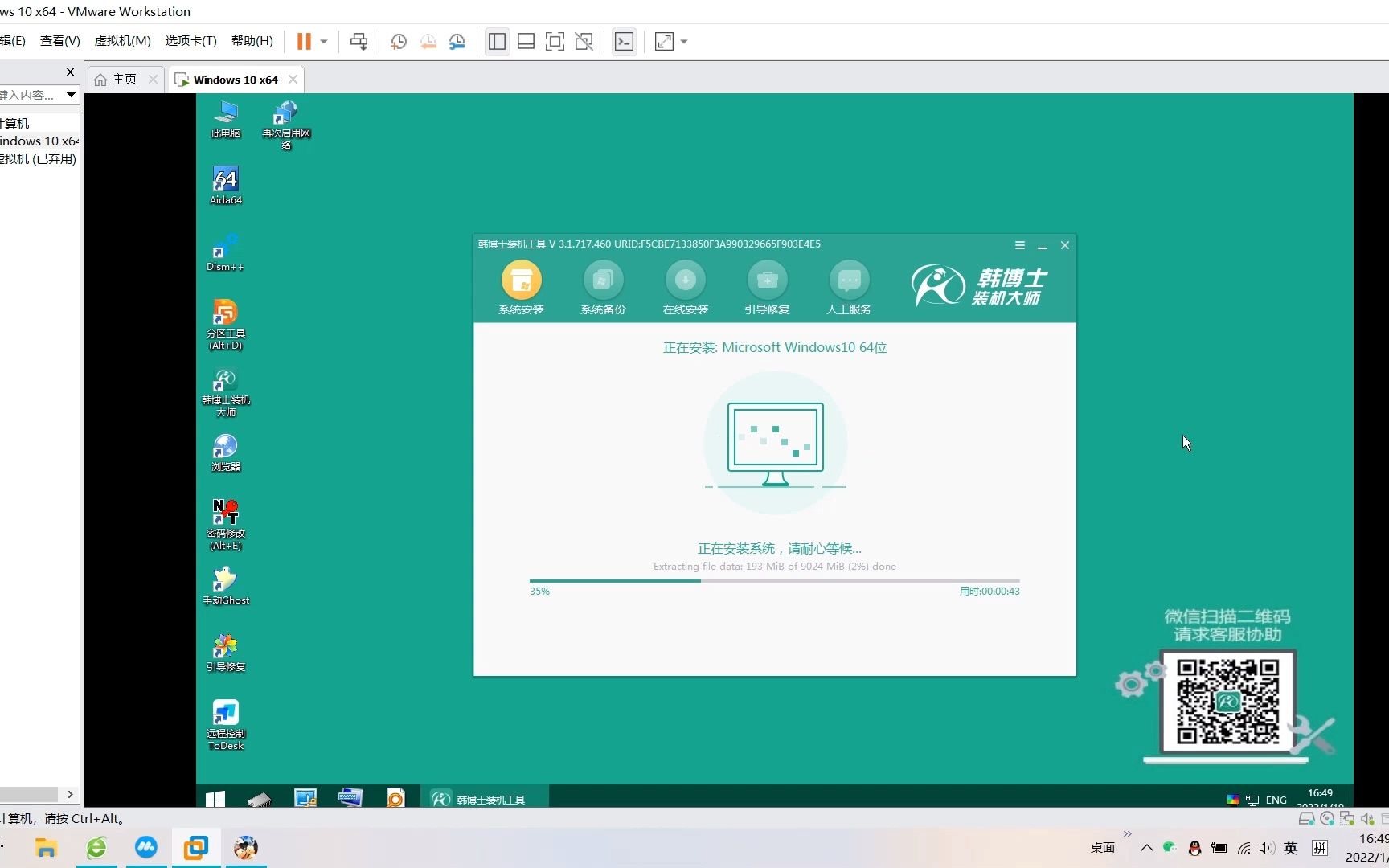Click the guest Windows Start button
The height and width of the screenshot is (868, 1389).
(215, 798)
